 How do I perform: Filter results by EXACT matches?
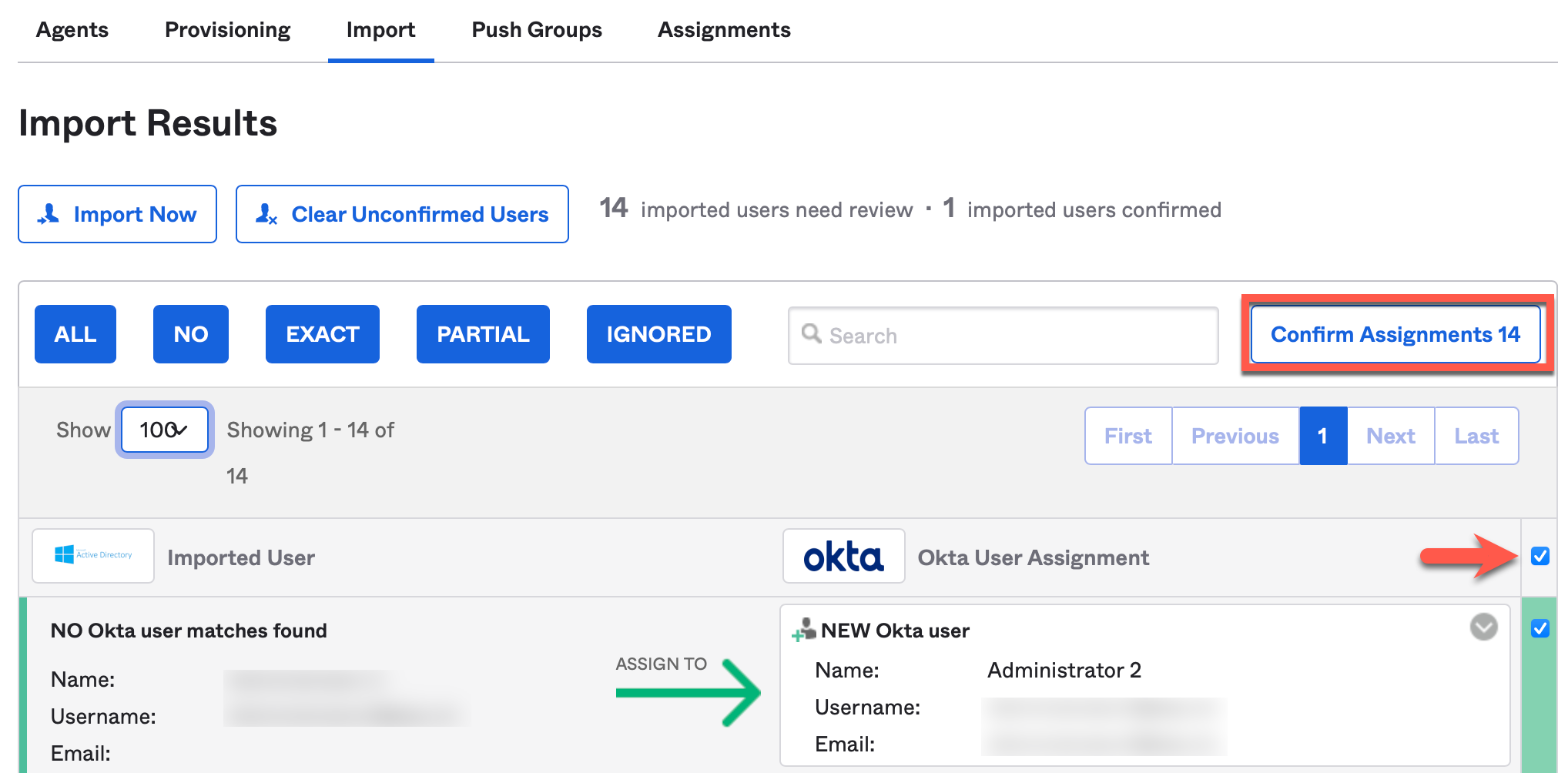click(x=322, y=334)
